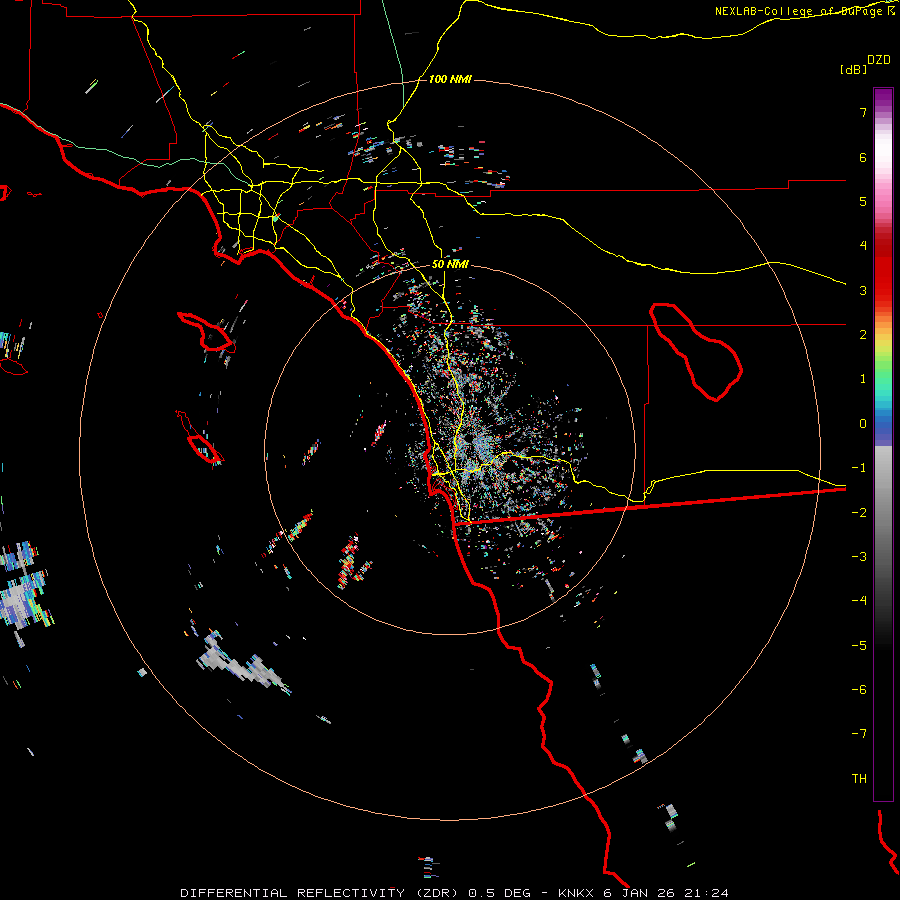The width and height of the screenshot is (900, 900).
Task: Click the 0.5 DEG elevation angle text
Action: 500,893
